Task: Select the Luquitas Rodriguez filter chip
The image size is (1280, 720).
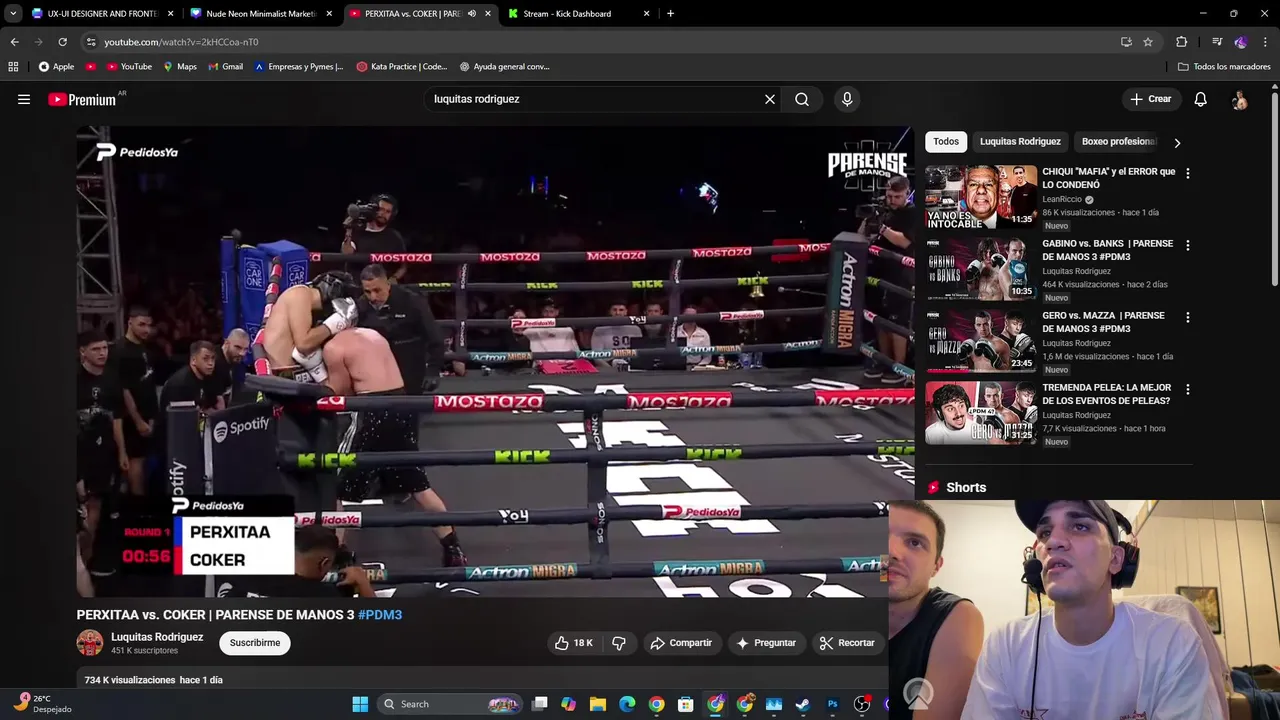Action: (x=1020, y=142)
